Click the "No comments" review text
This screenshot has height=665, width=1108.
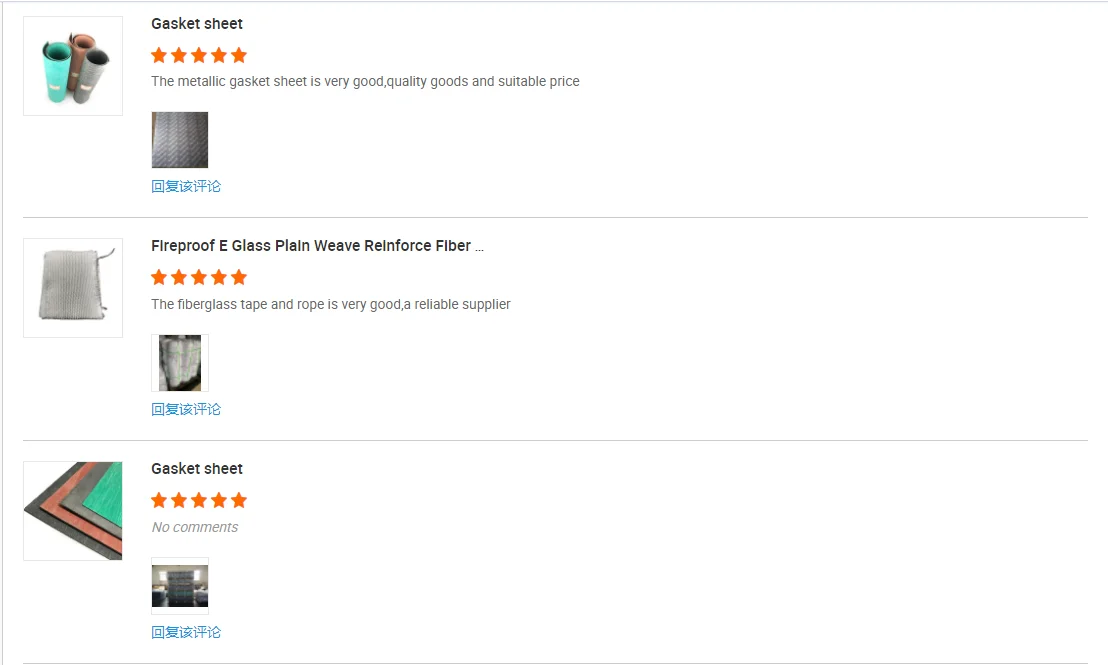195,527
